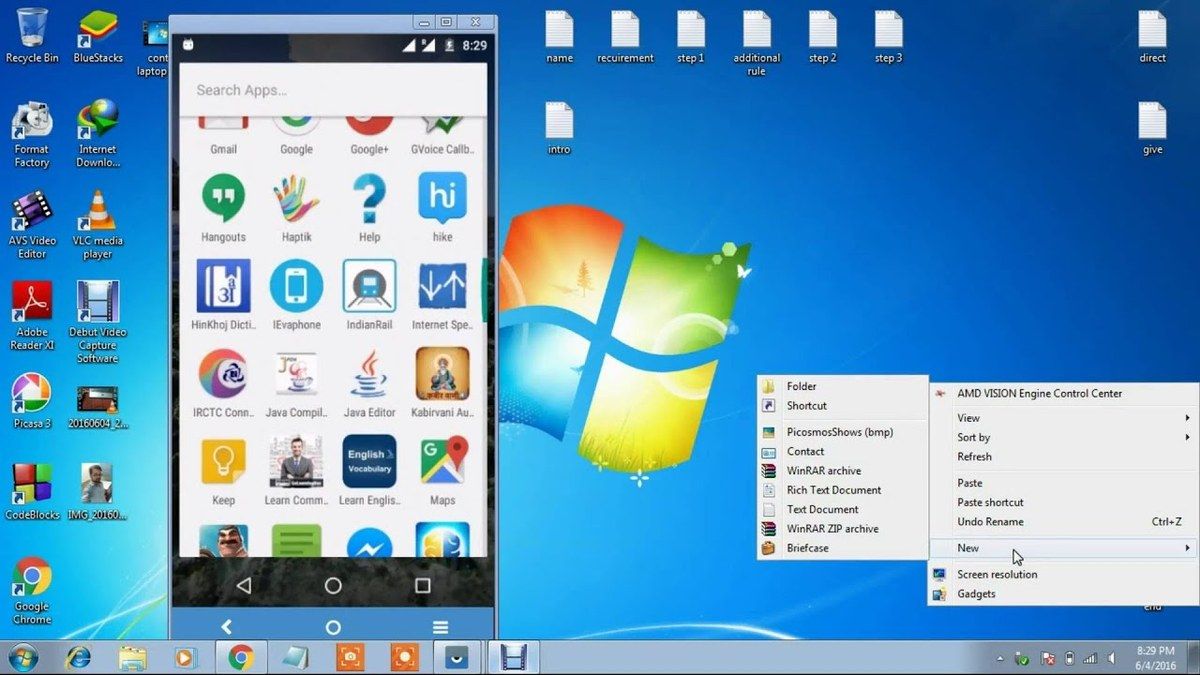Create a new Contact from submenu
This screenshot has height=675, width=1200.
[x=842, y=452]
